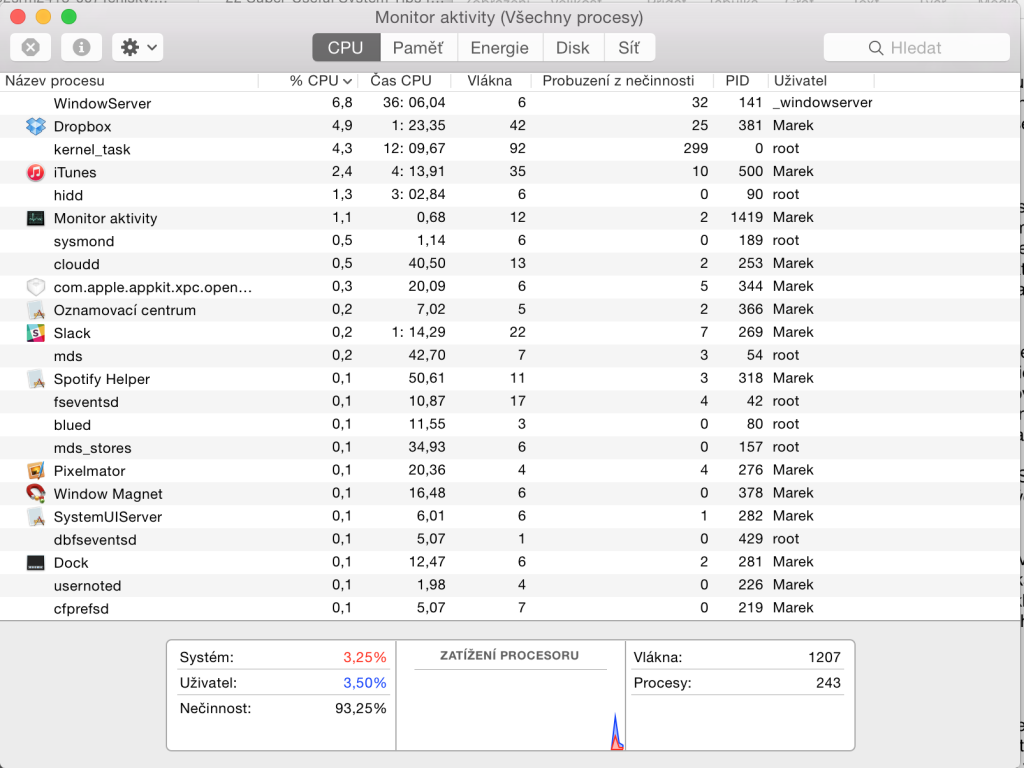This screenshot has width=1024, height=768.
Task: Select the hidd process name
Action: [x=68, y=195]
